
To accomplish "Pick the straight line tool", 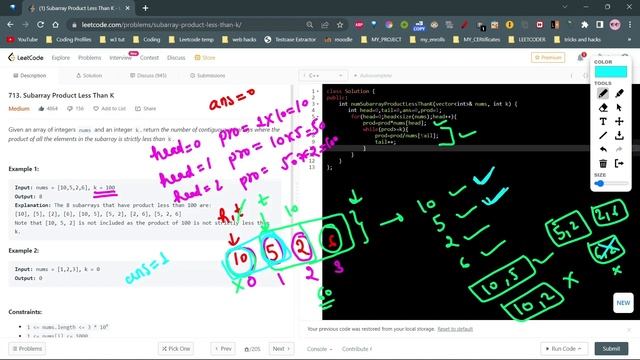I will [x=603, y=136].
